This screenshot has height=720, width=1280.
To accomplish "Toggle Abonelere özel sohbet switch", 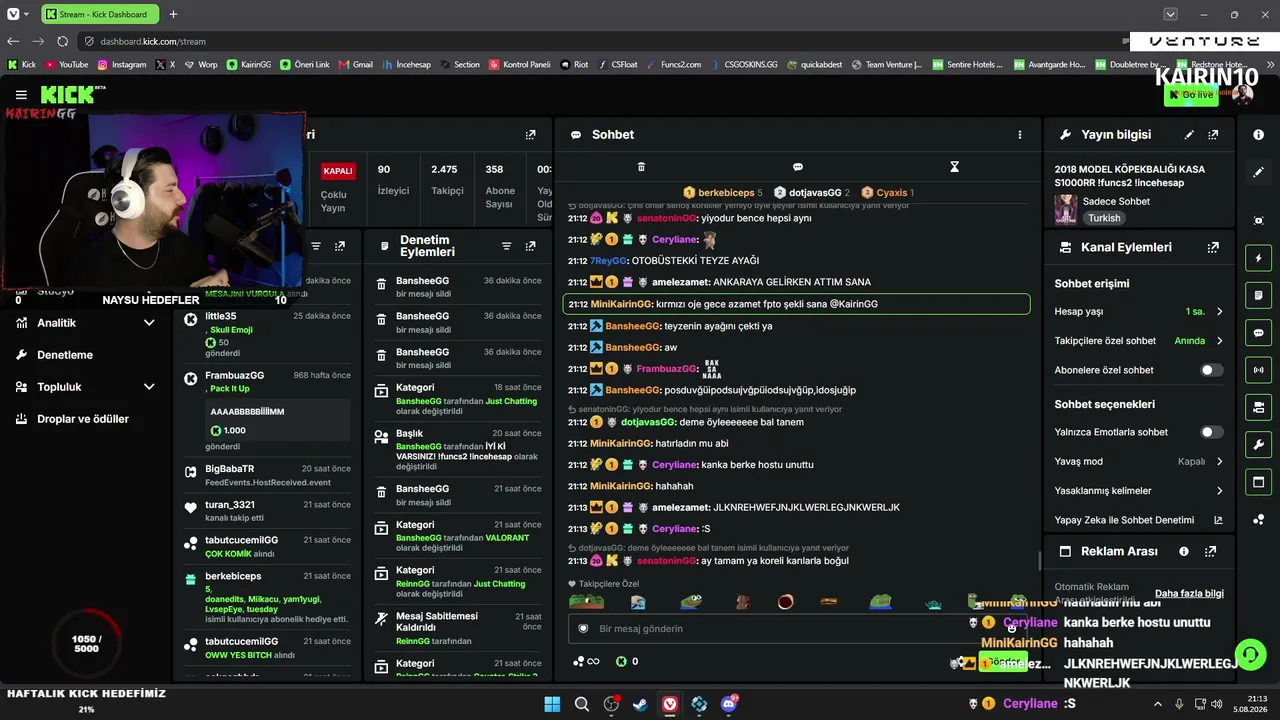I will [x=1211, y=370].
